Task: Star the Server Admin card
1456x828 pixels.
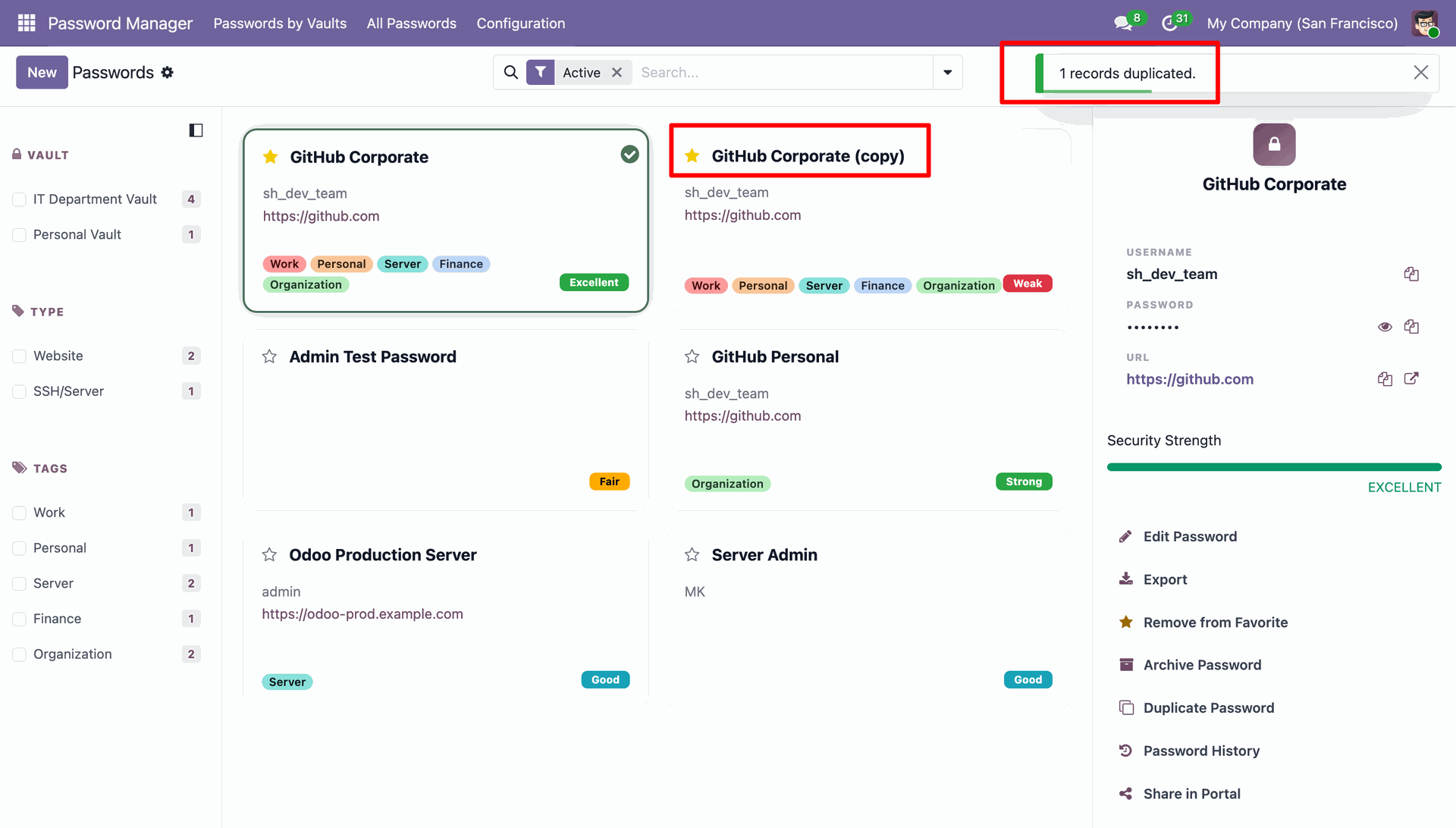Action: 692,555
